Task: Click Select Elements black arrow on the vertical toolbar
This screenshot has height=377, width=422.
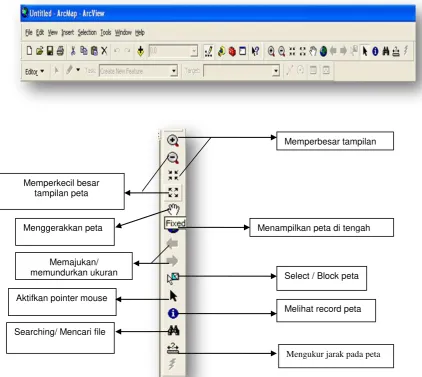Action: pyautogui.click(x=173, y=296)
